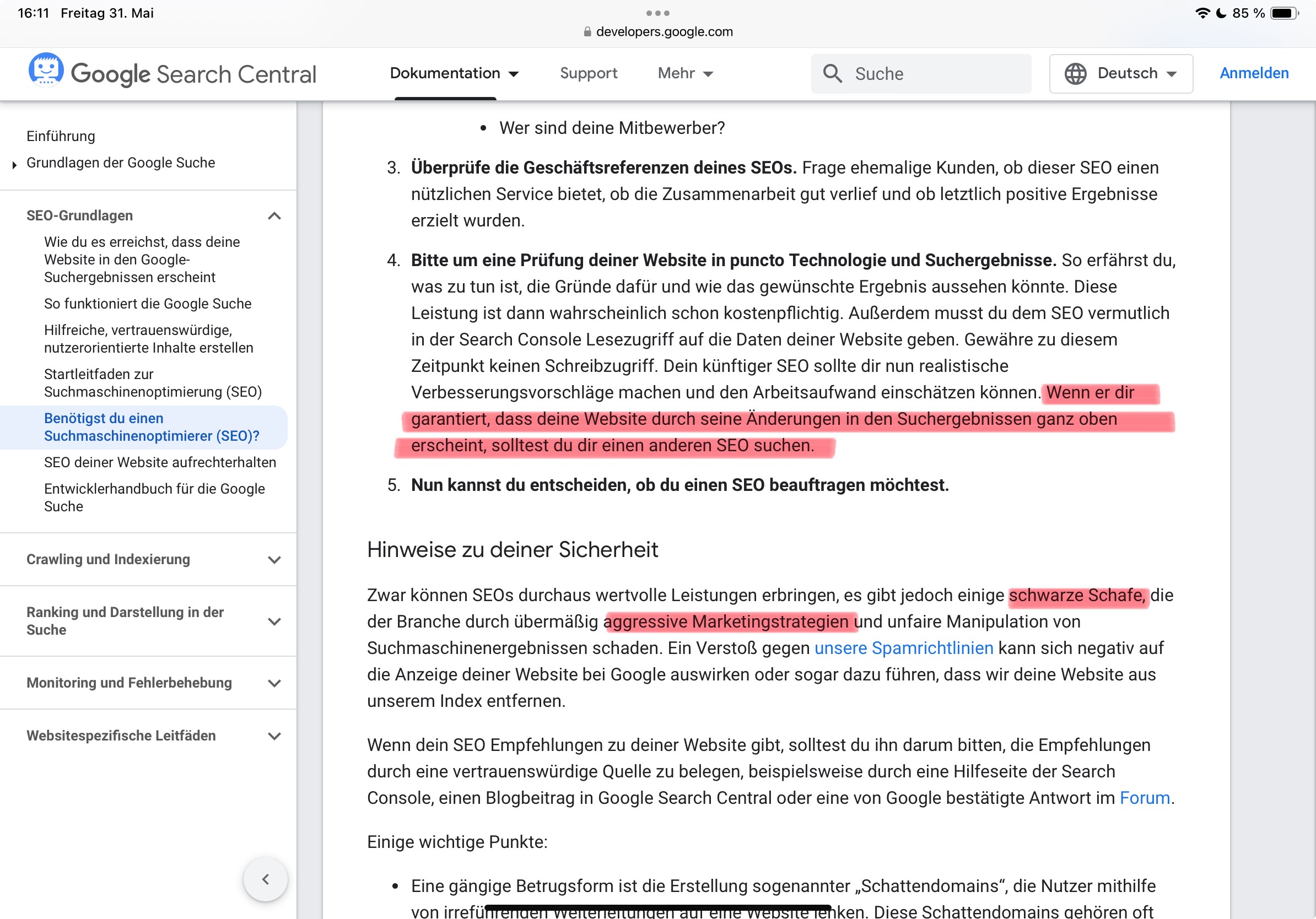Expand Websitespezifische Leitfäden section
Viewport: 1316px width, 919px height.
point(274,736)
